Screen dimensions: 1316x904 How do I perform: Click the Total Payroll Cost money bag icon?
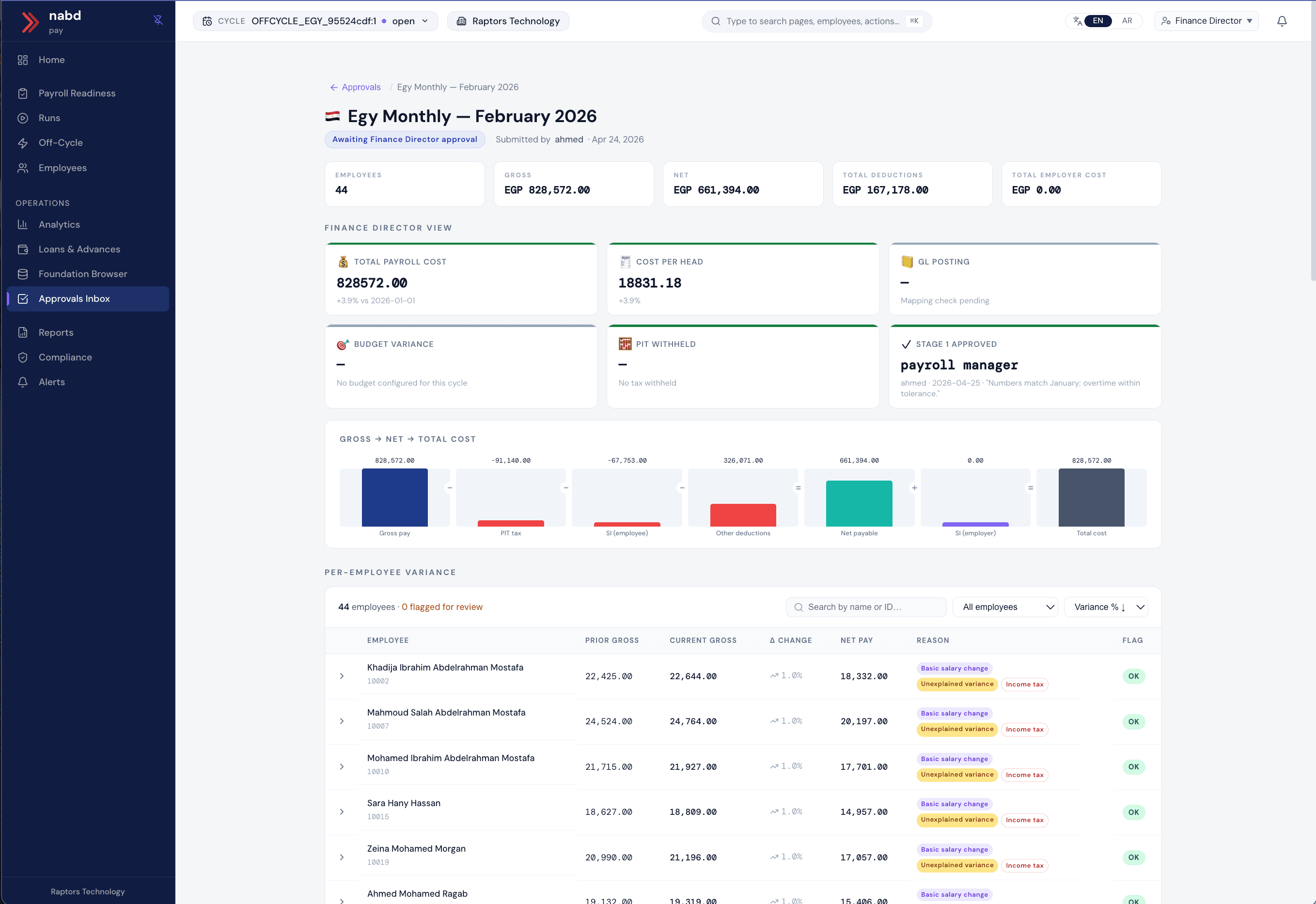pyautogui.click(x=343, y=262)
